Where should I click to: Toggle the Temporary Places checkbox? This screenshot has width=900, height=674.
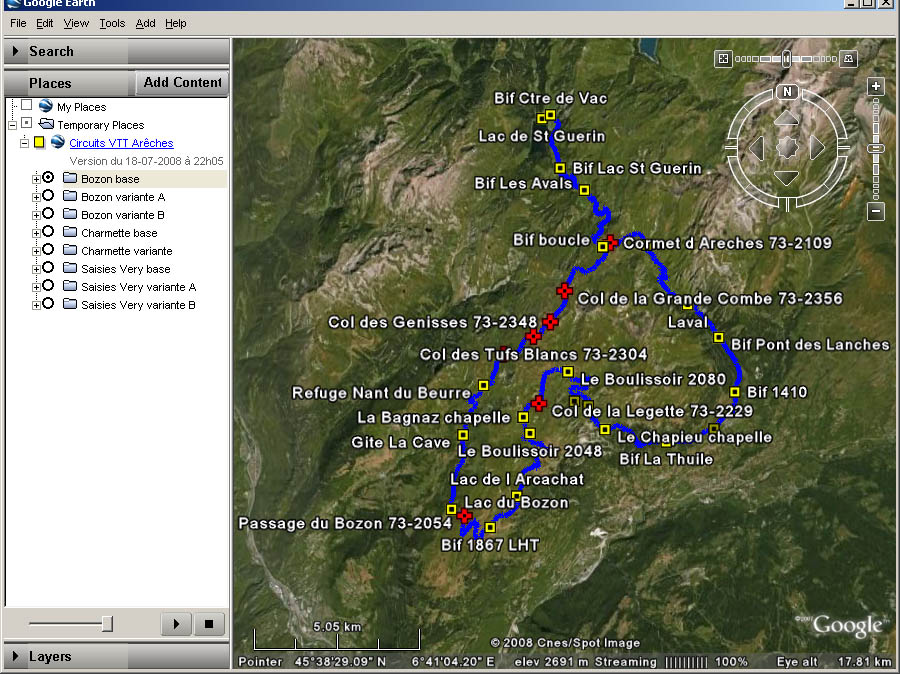[x=26, y=123]
